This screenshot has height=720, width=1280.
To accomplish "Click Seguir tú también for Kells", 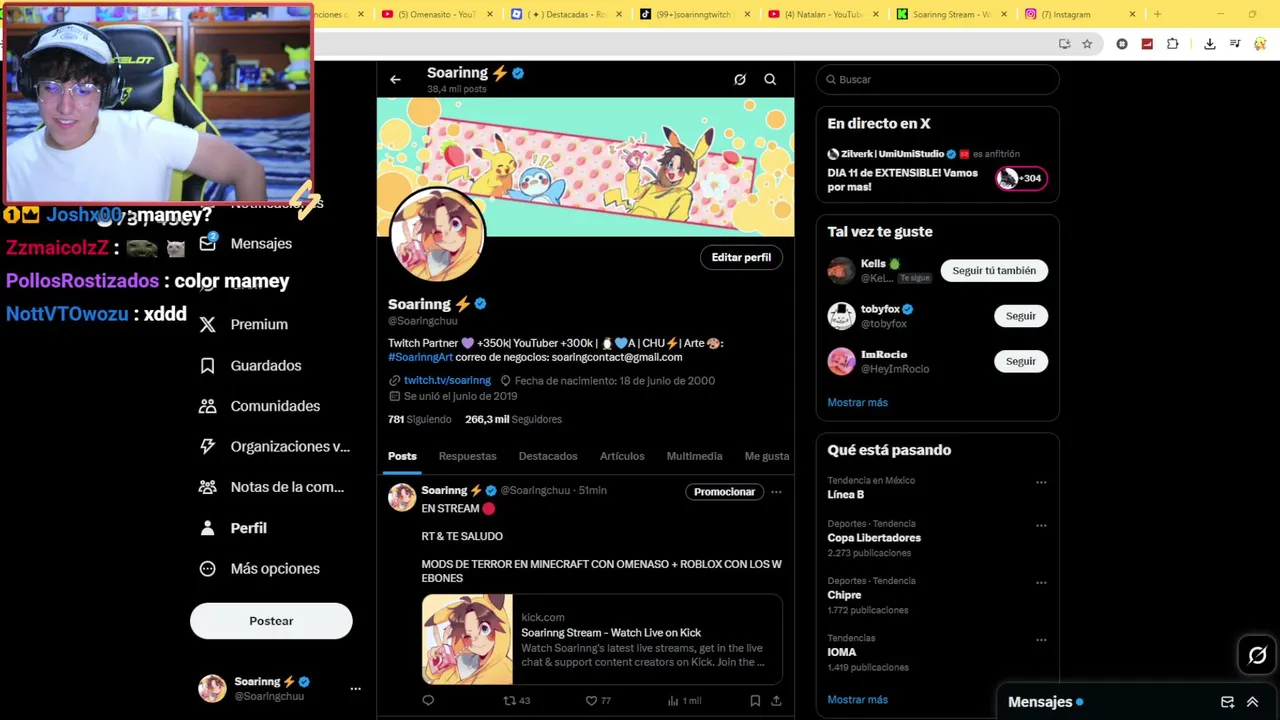I will [x=994, y=270].
